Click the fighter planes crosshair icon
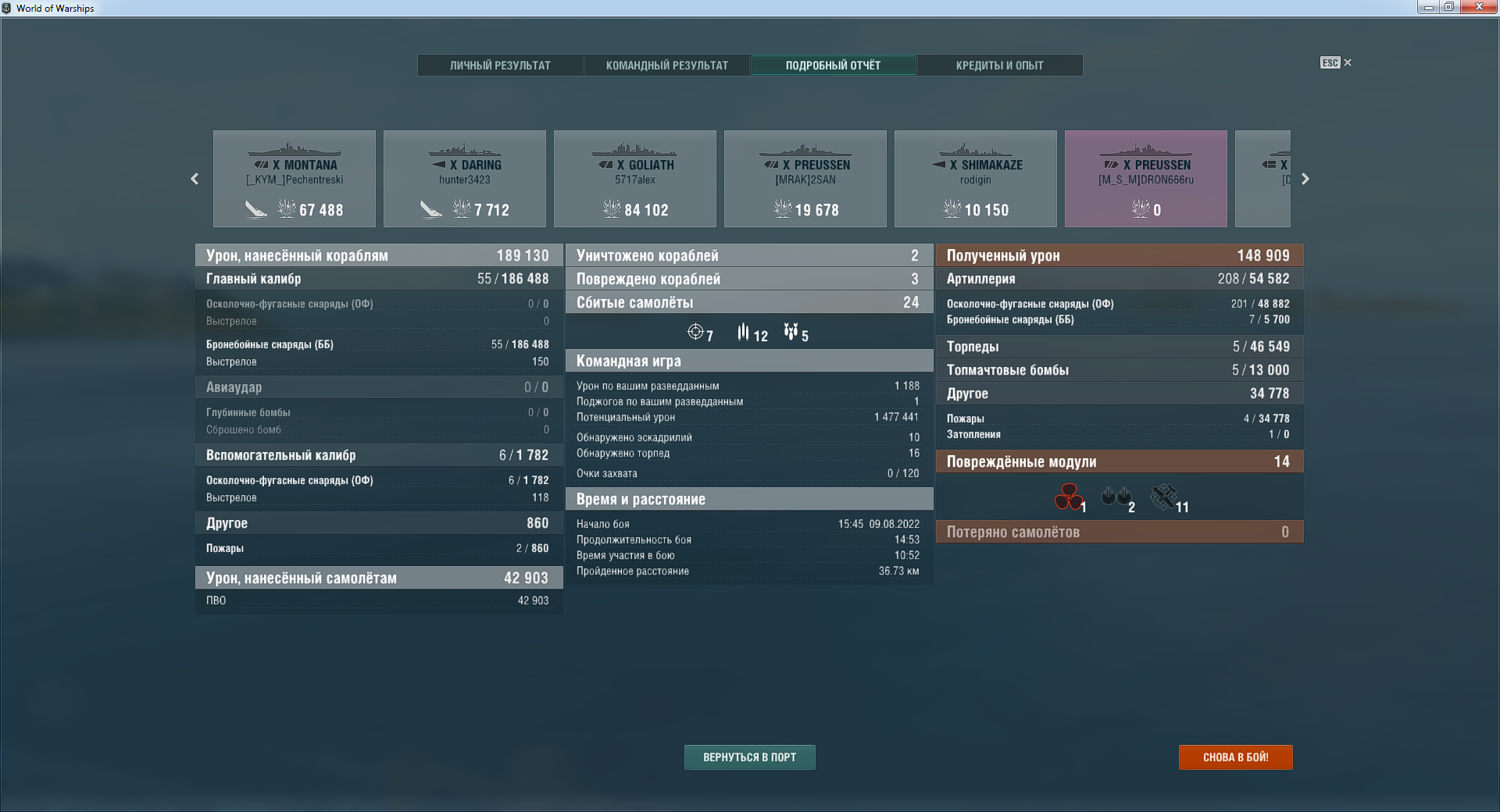This screenshot has width=1500, height=812. (695, 332)
